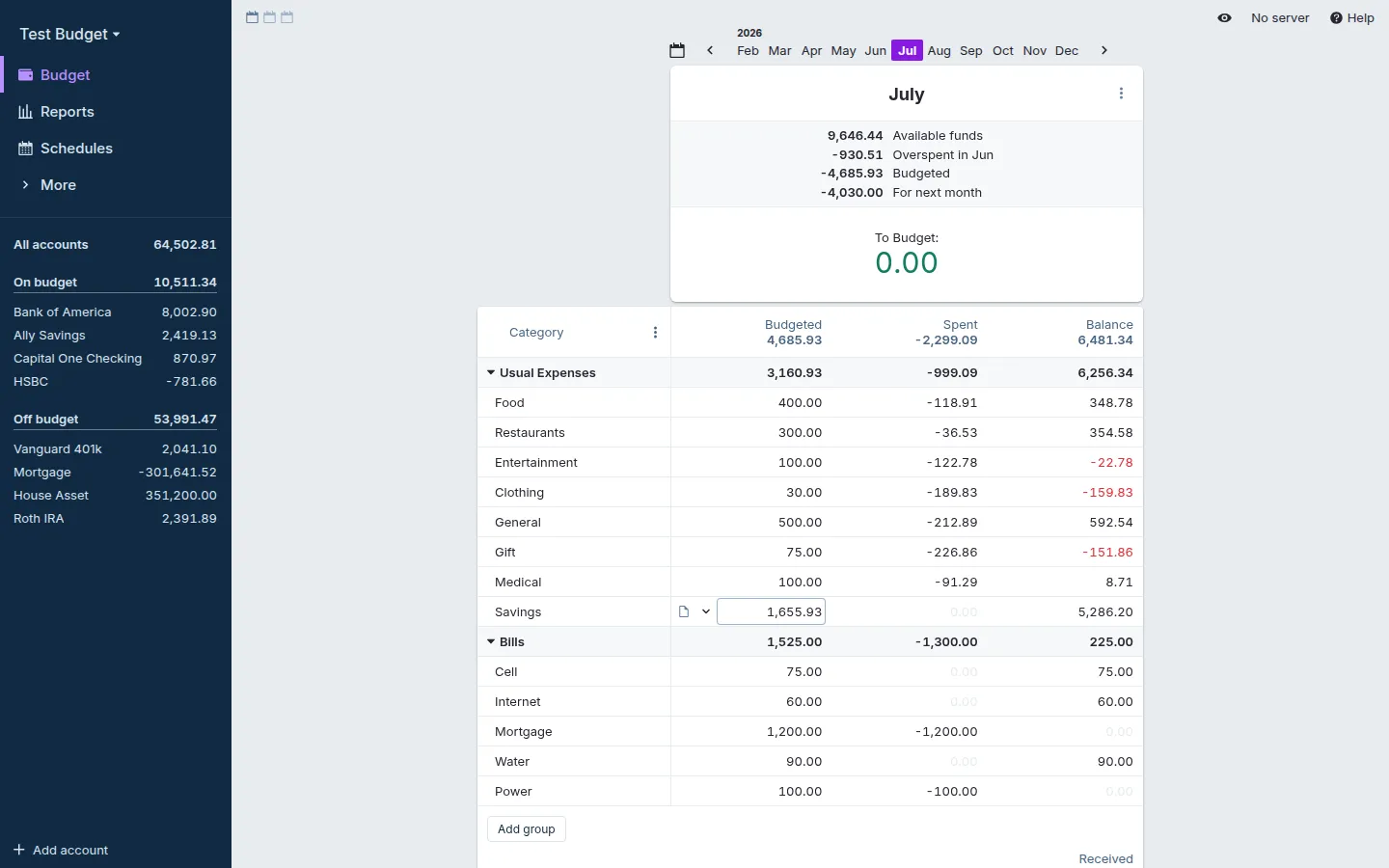Click Gift spent amount -226.86

[x=952, y=553]
